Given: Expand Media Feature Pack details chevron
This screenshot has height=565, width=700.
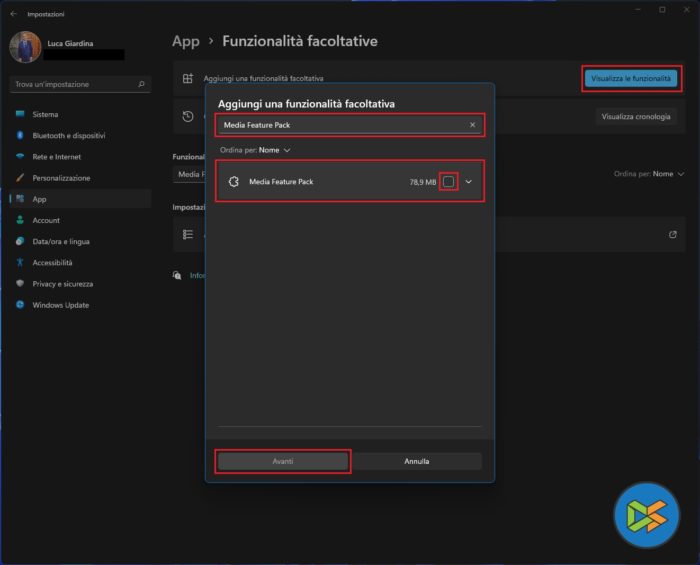Looking at the screenshot, I should tap(468, 181).
